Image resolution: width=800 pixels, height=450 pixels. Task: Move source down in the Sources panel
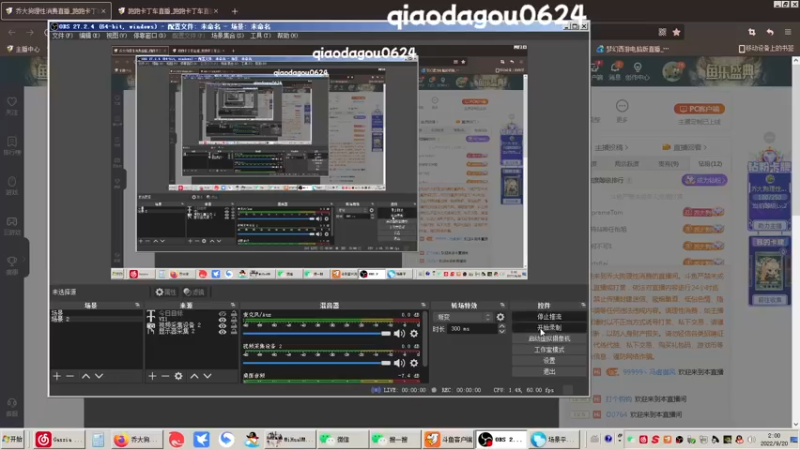(x=208, y=376)
